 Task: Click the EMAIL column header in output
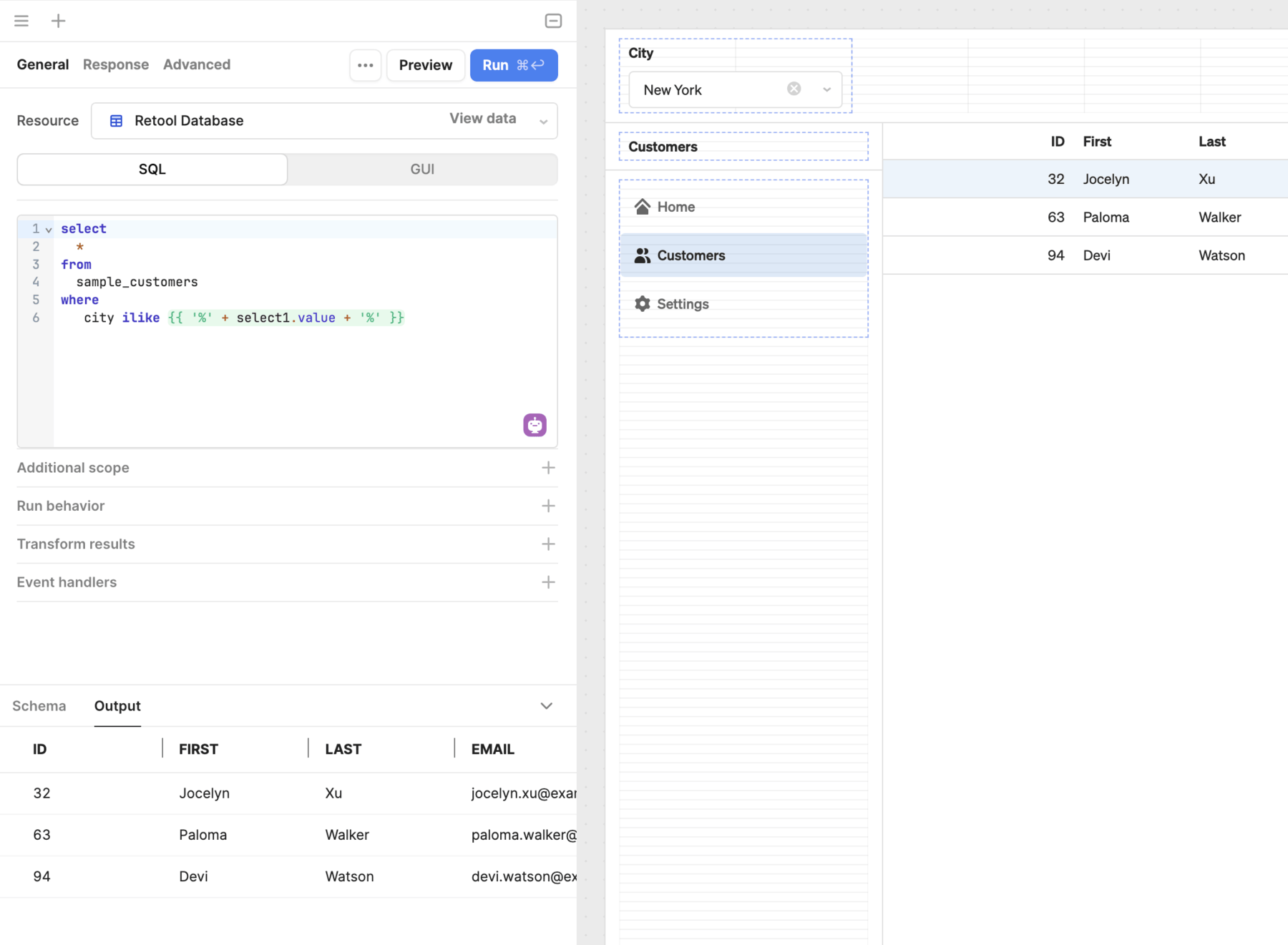[x=492, y=749]
